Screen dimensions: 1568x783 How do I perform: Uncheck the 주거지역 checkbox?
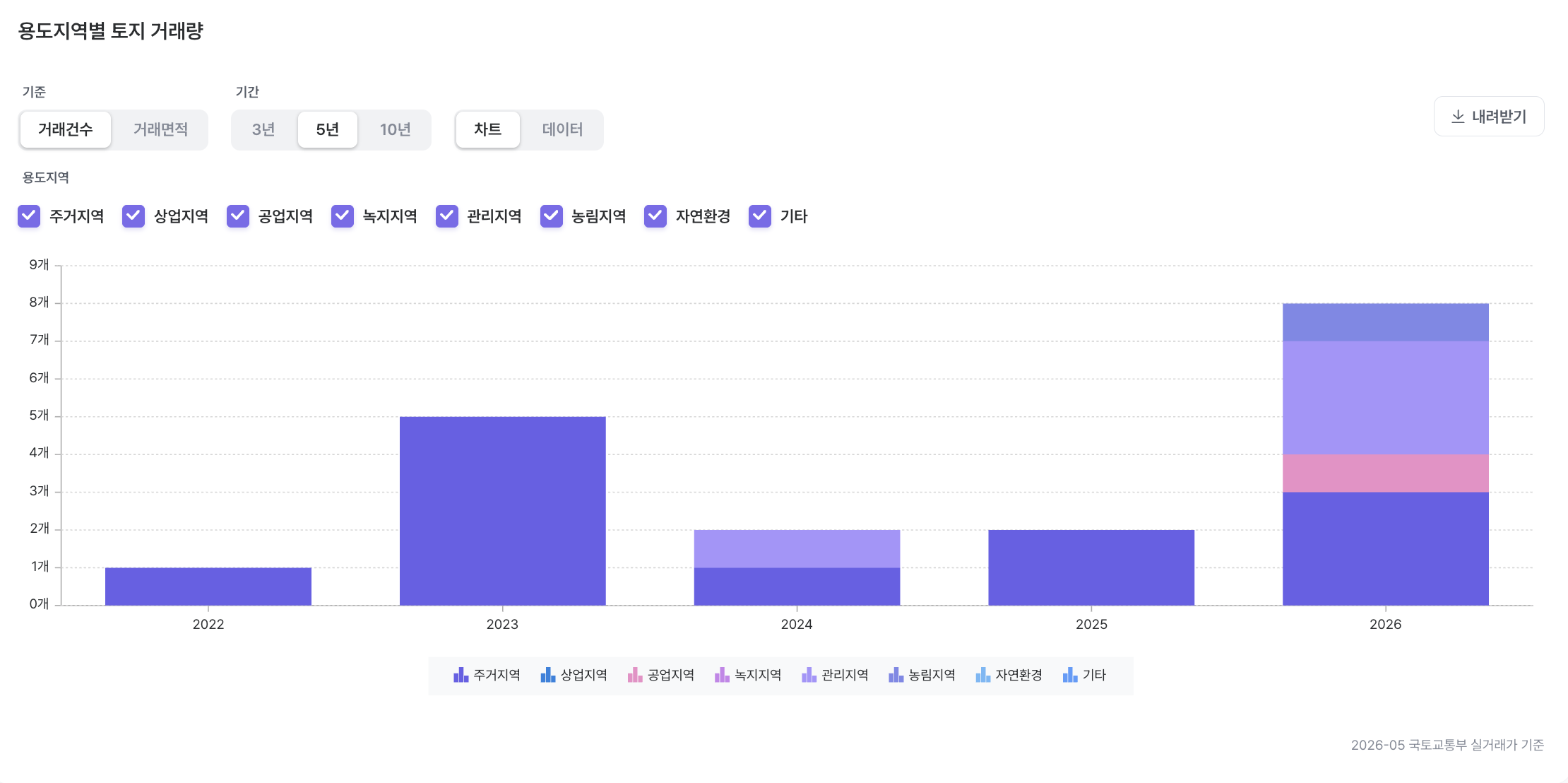click(29, 216)
